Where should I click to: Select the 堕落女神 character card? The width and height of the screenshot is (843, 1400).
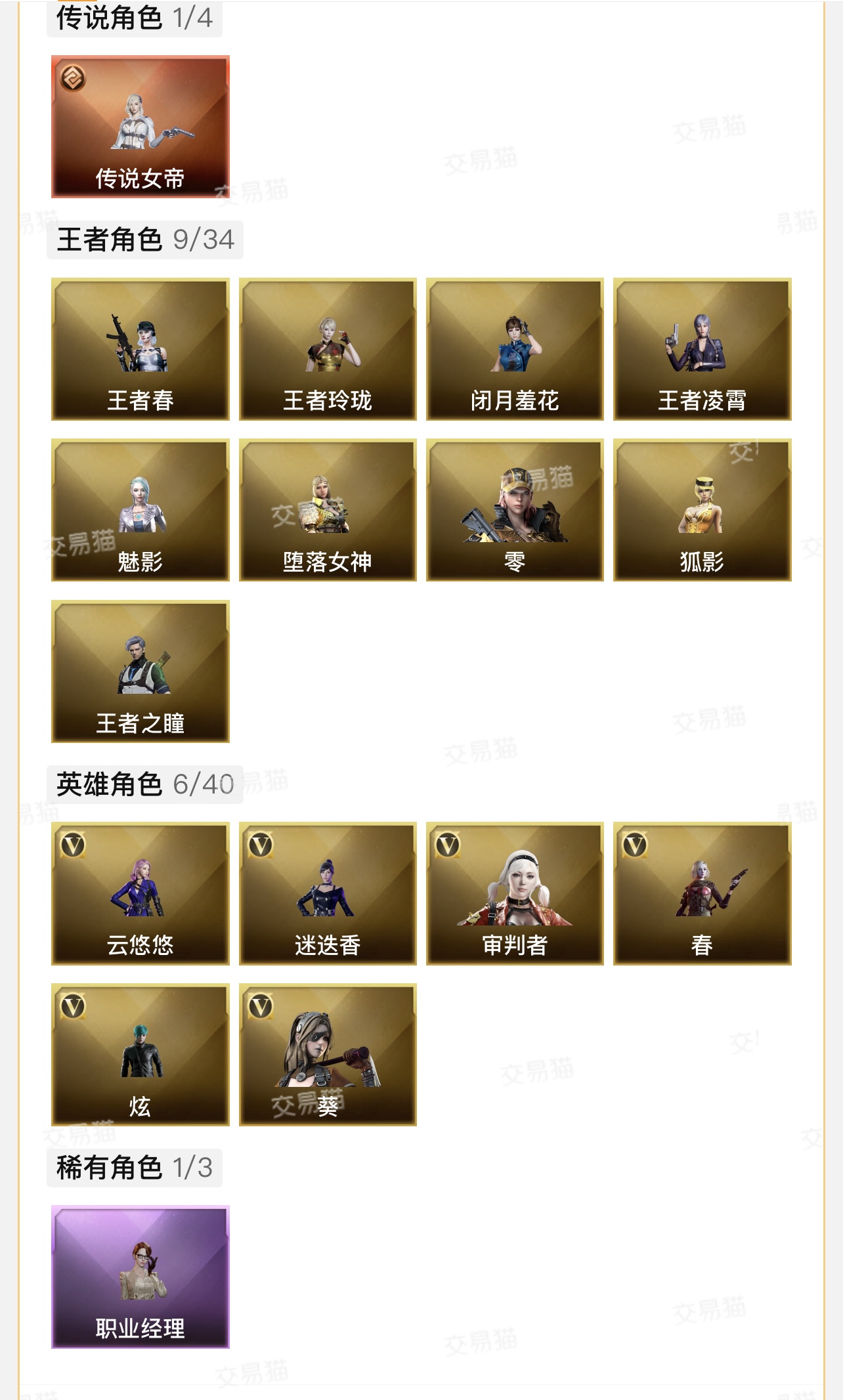click(x=328, y=510)
